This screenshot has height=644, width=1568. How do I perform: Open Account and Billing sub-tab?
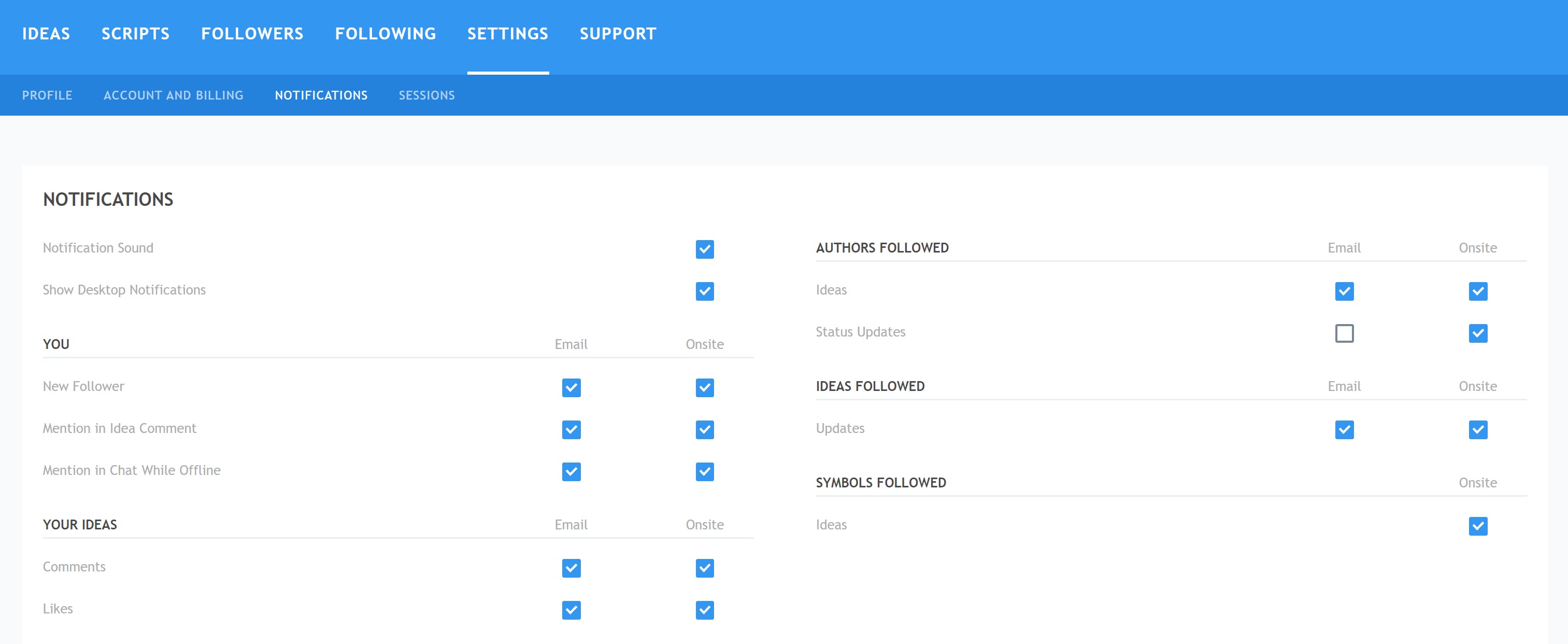(x=174, y=95)
